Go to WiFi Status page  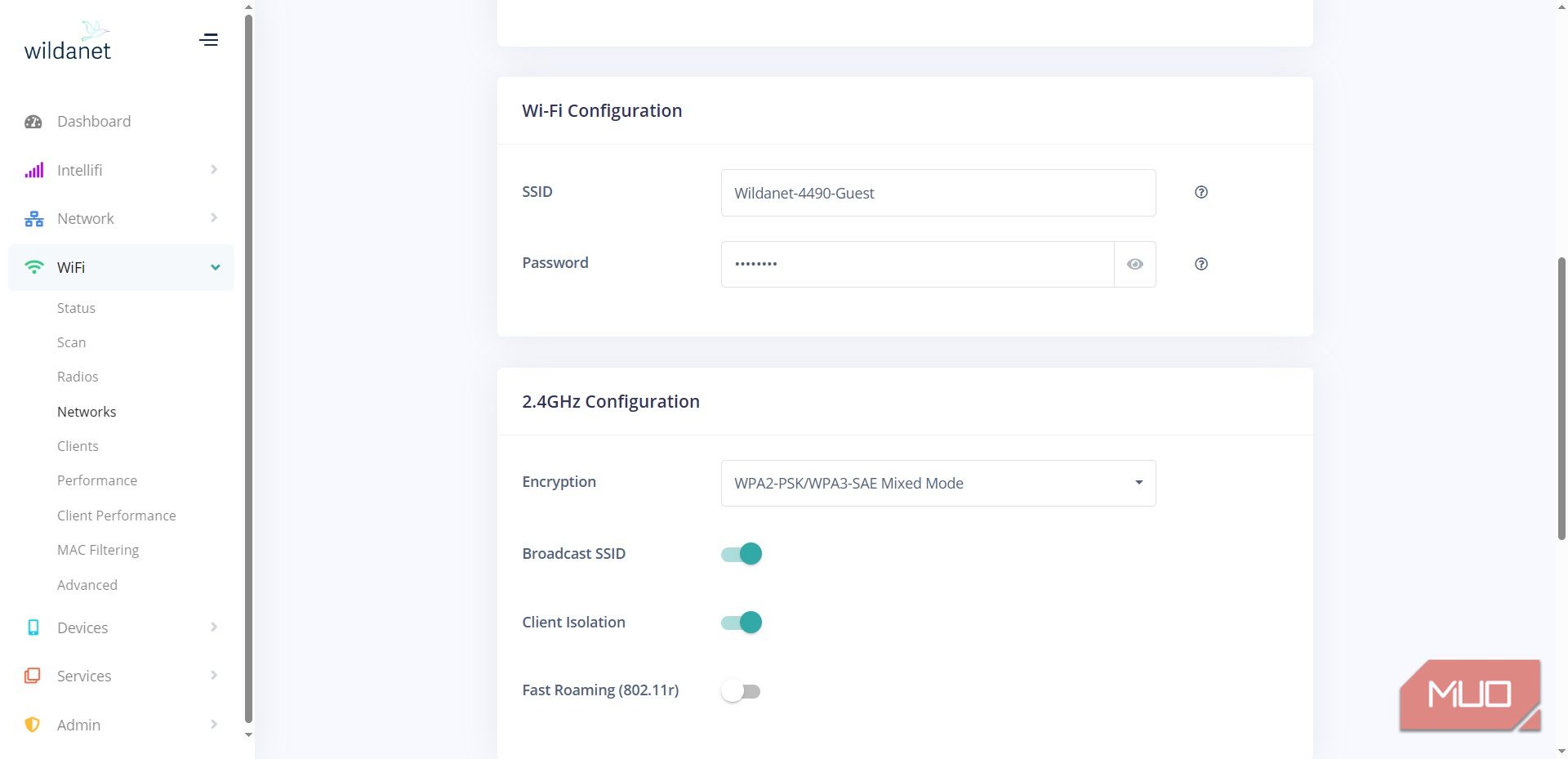coord(76,308)
